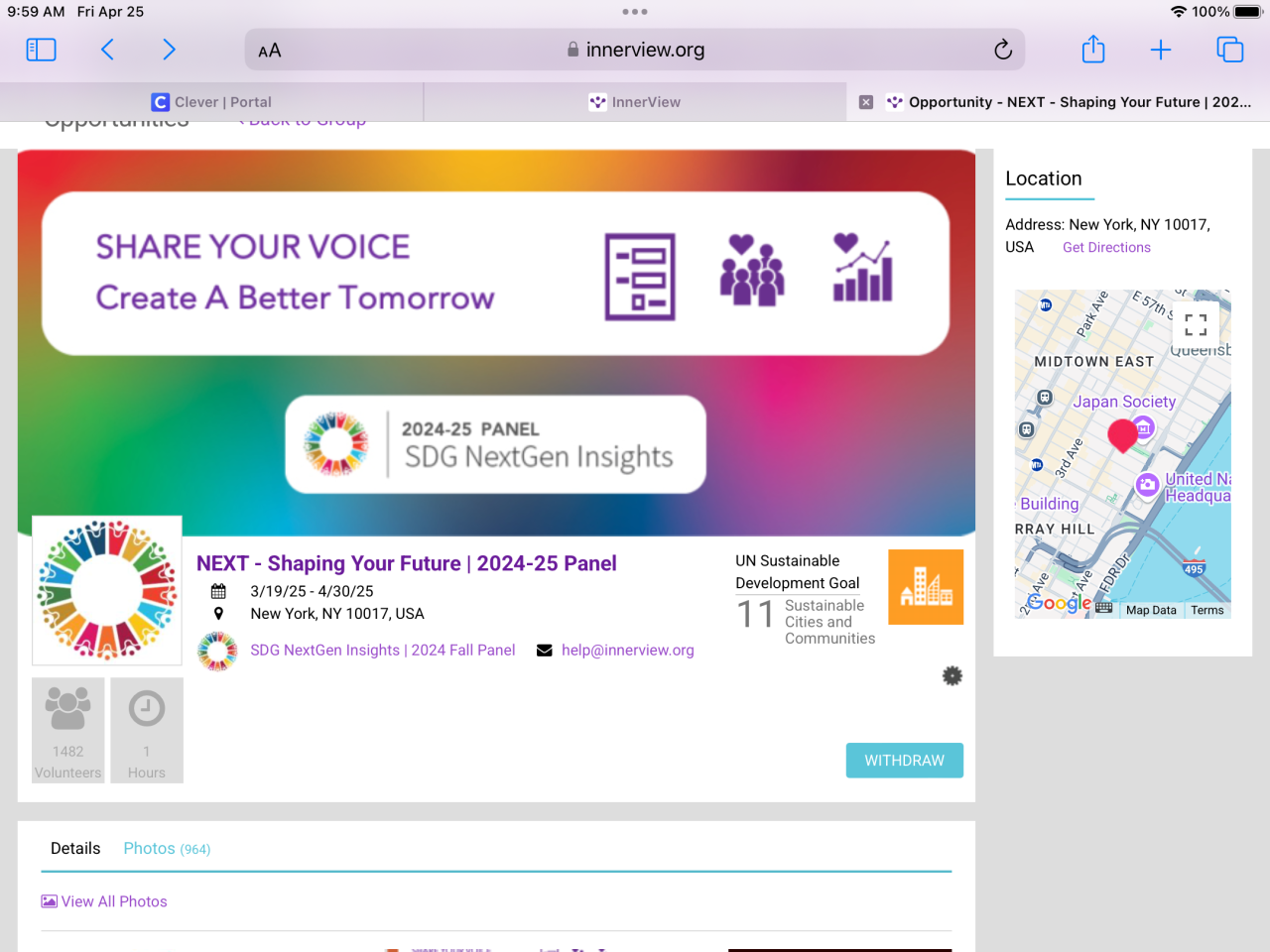Go forward to the next page
The height and width of the screenshot is (952, 1270).
[x=169, y=50]
